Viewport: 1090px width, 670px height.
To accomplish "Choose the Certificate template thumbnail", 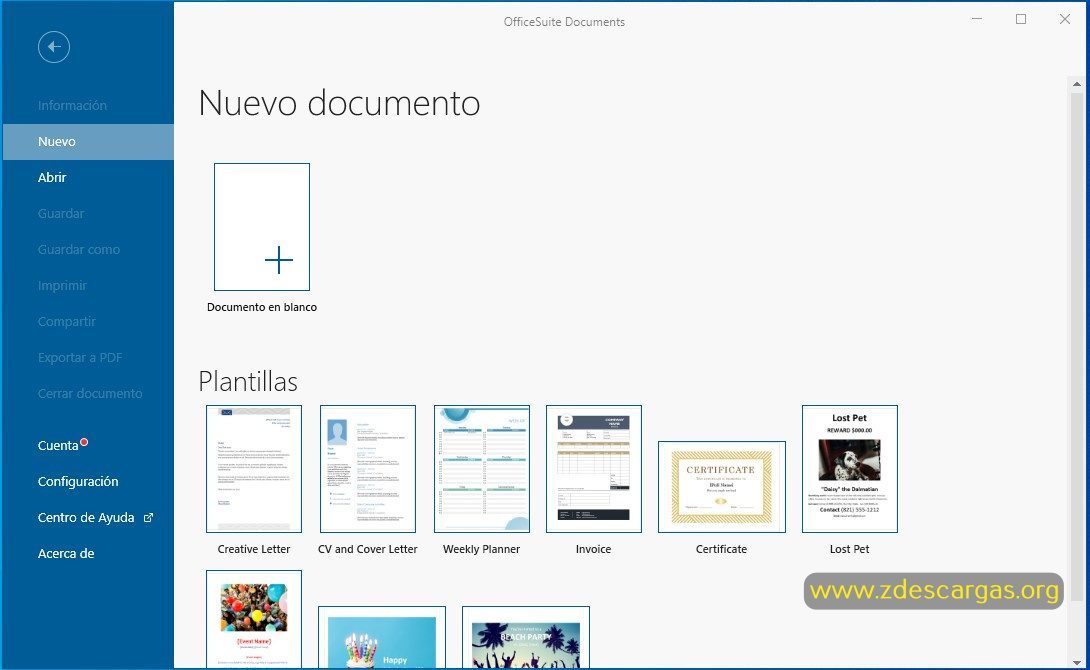I will 722,487.
